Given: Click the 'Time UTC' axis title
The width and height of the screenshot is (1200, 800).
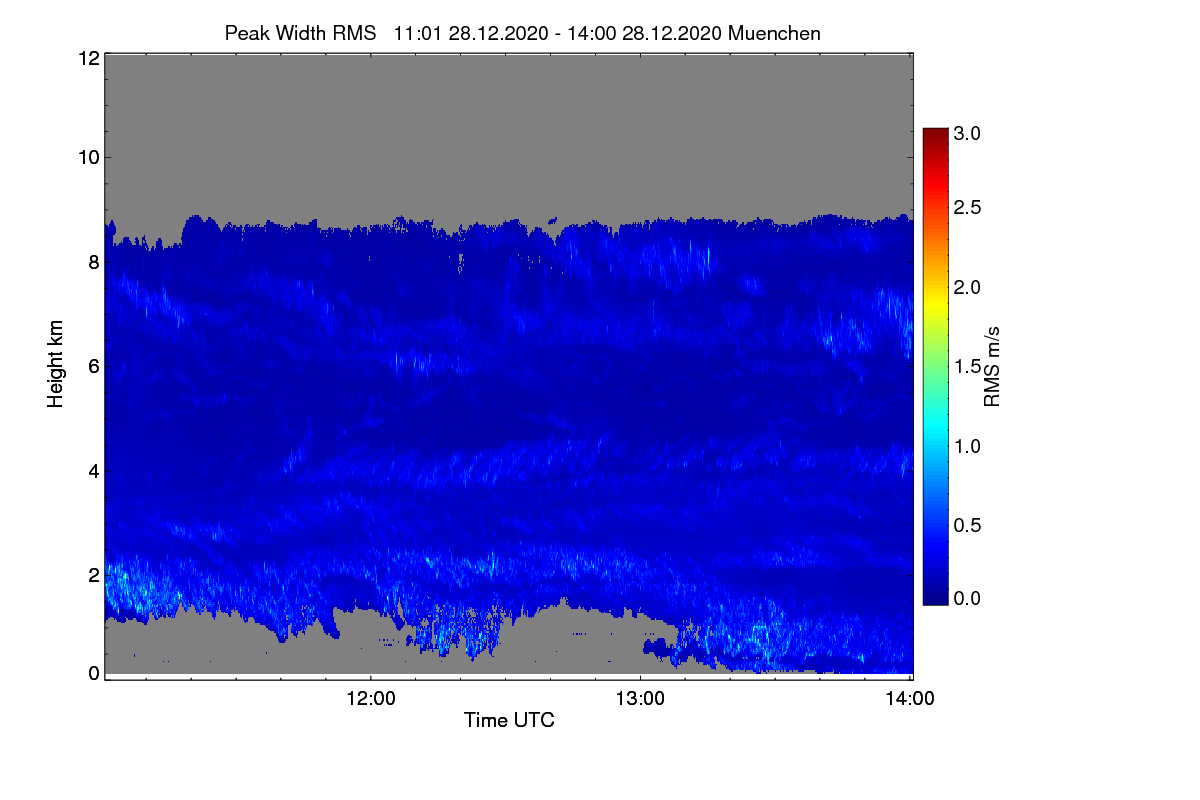Looking at the screenshot, I should [509, 720].
